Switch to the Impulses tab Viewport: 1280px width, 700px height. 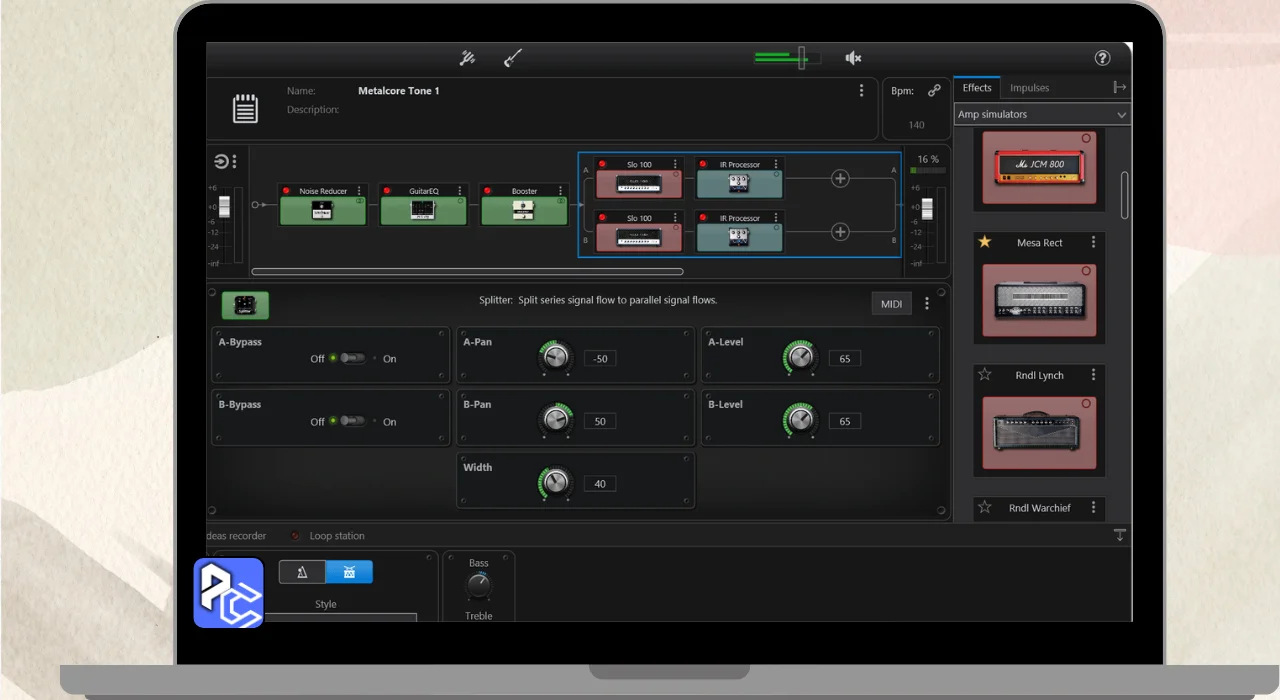coord(1029,88)
